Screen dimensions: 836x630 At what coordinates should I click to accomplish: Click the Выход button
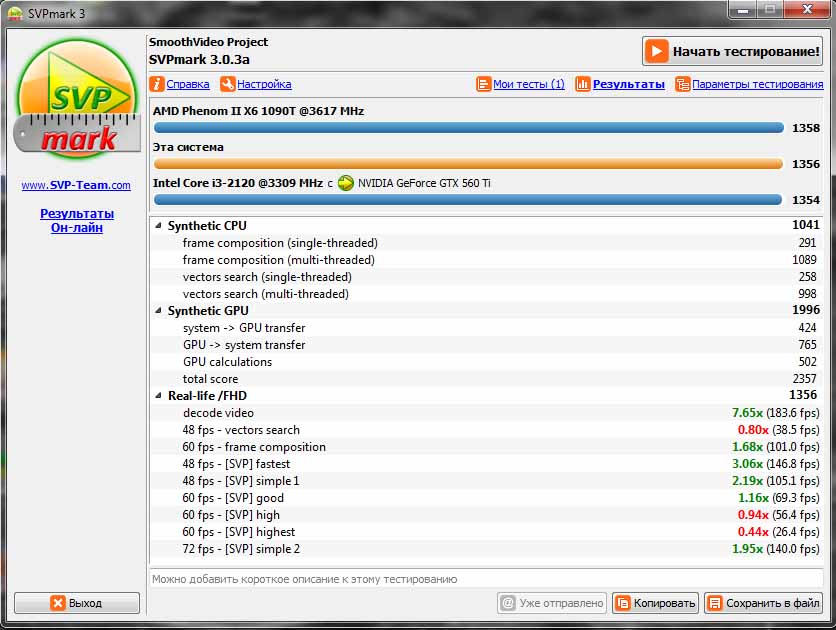click(x=77, y=603)
